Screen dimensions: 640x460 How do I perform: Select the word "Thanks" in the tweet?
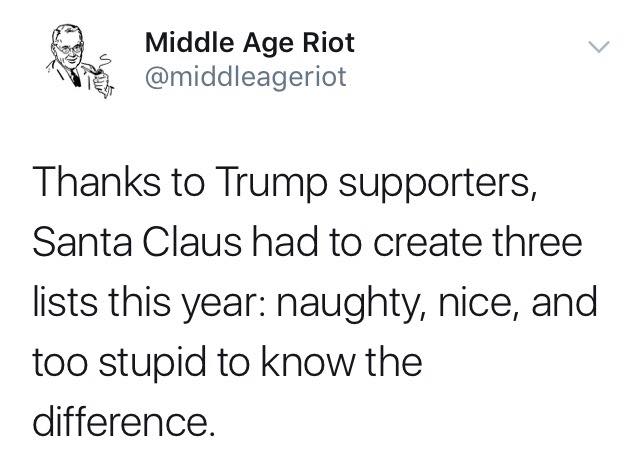coord(97,182)
